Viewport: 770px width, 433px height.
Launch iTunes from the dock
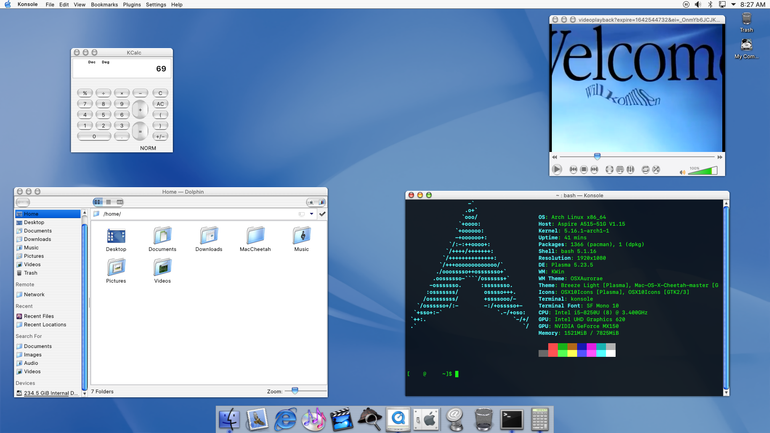pyautogui.click(x=313, y=420)
